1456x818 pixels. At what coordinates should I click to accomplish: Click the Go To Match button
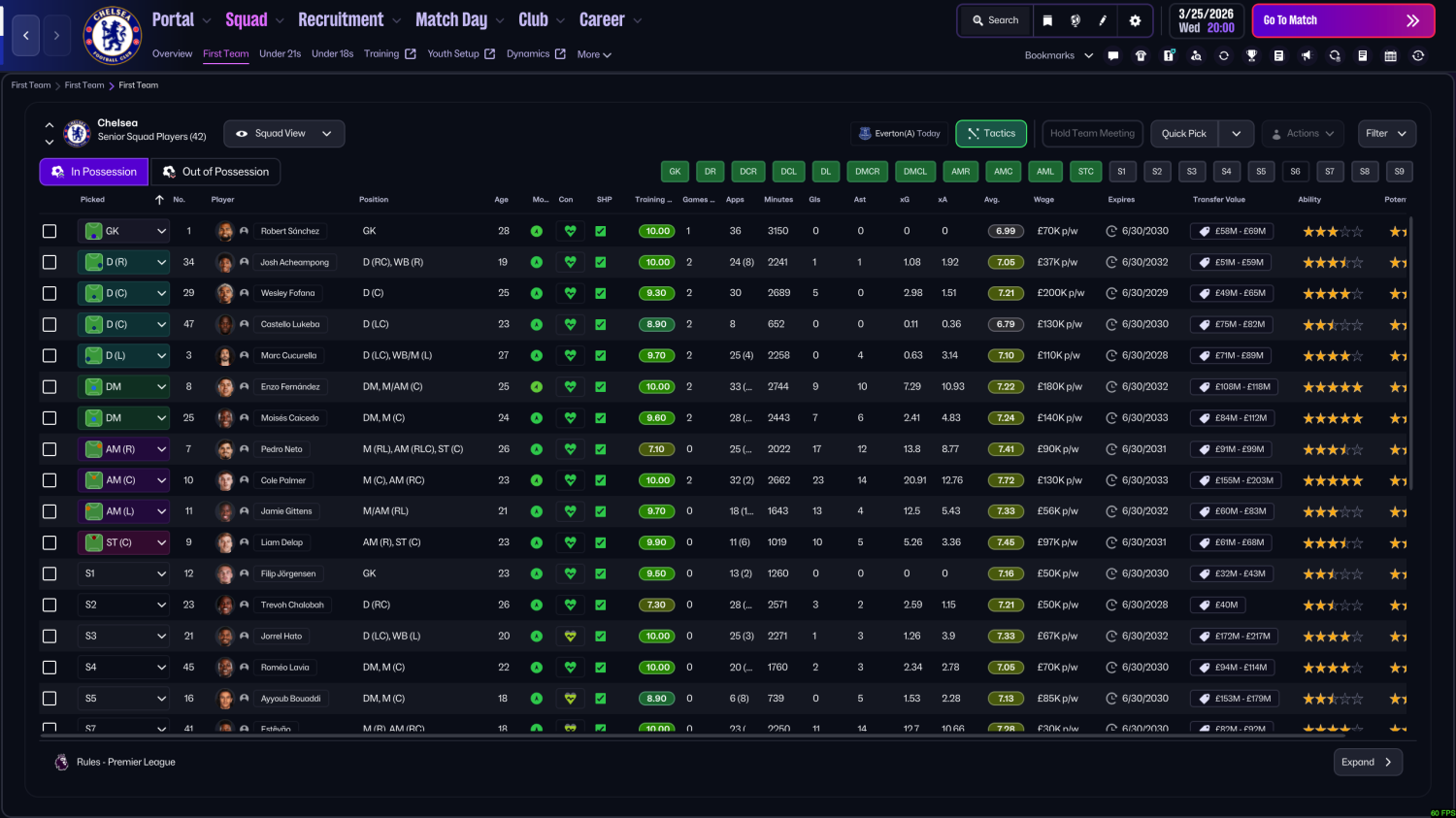pyautogui.click(x=1343, y=20)
